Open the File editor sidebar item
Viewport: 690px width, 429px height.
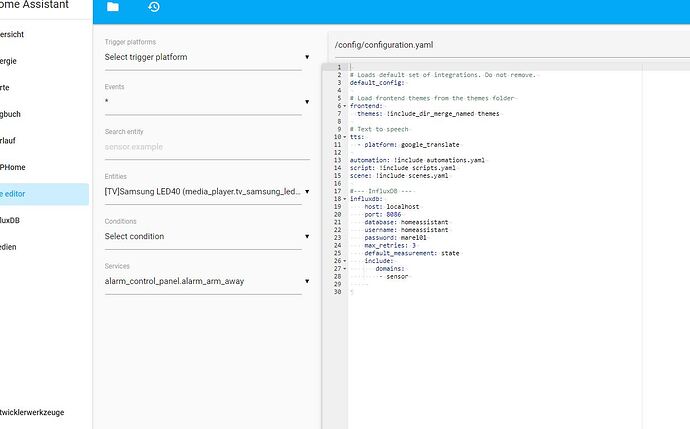point(44,194)
